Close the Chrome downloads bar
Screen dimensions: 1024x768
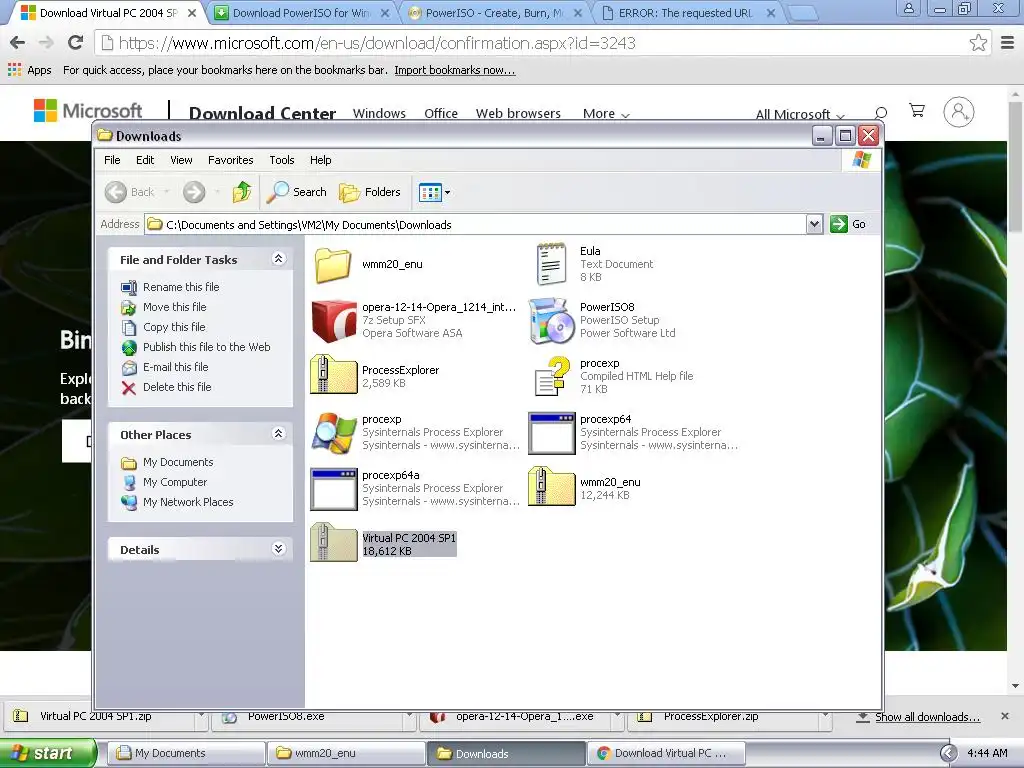[1005, 716]
